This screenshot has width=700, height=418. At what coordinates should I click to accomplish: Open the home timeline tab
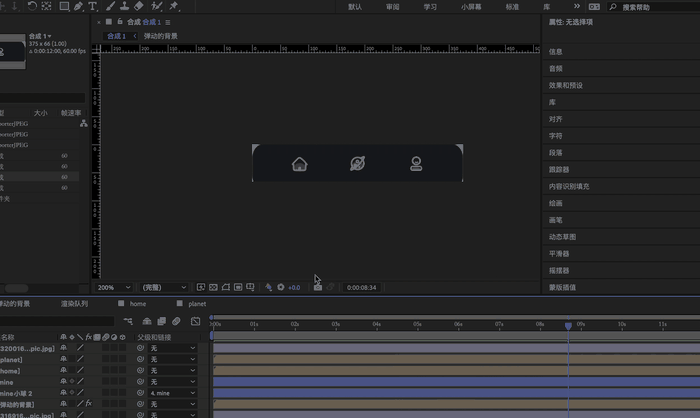[x=138, y=304]
